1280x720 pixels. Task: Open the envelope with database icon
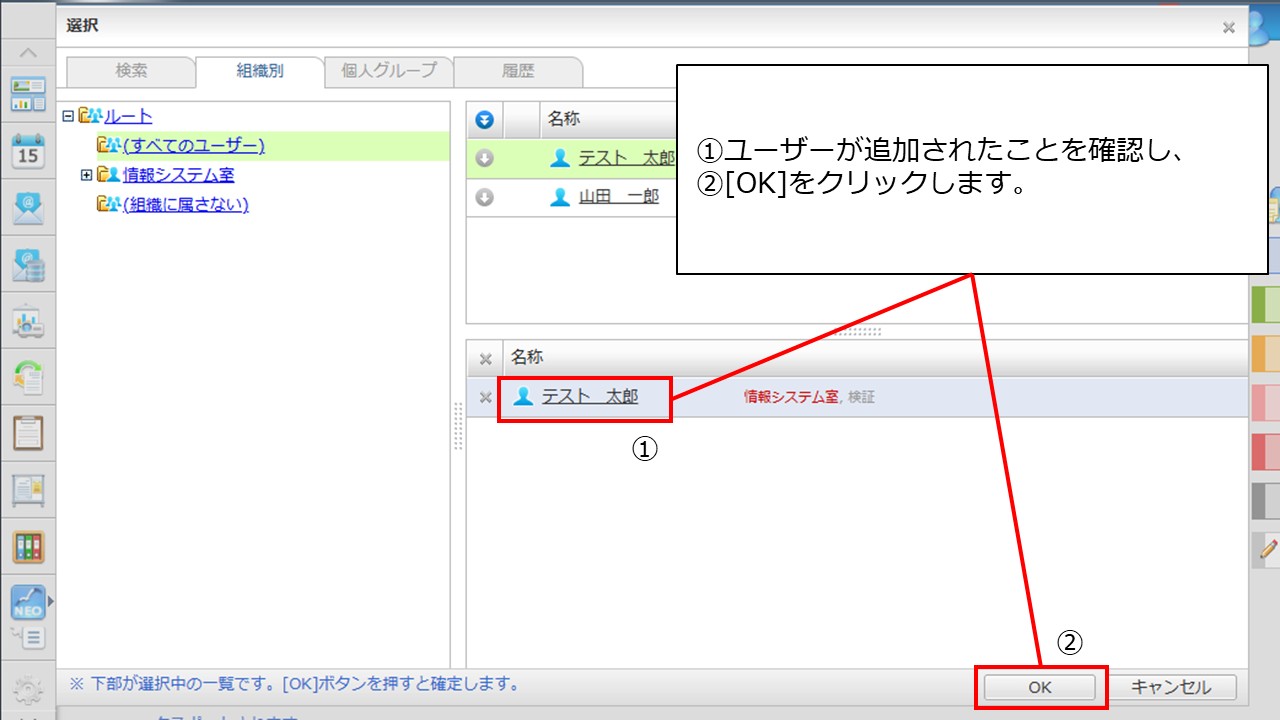click(x=28, y=265)
